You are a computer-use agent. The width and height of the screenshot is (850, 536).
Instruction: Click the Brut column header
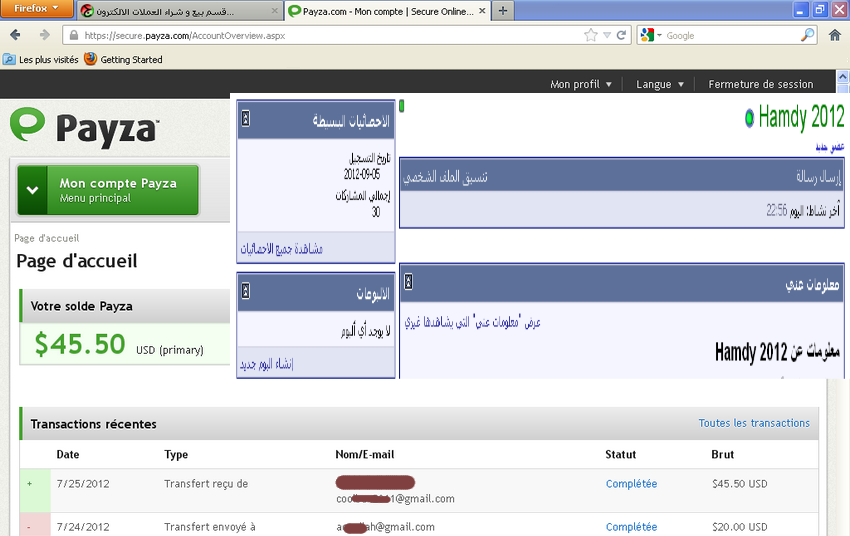coord(723,455)
